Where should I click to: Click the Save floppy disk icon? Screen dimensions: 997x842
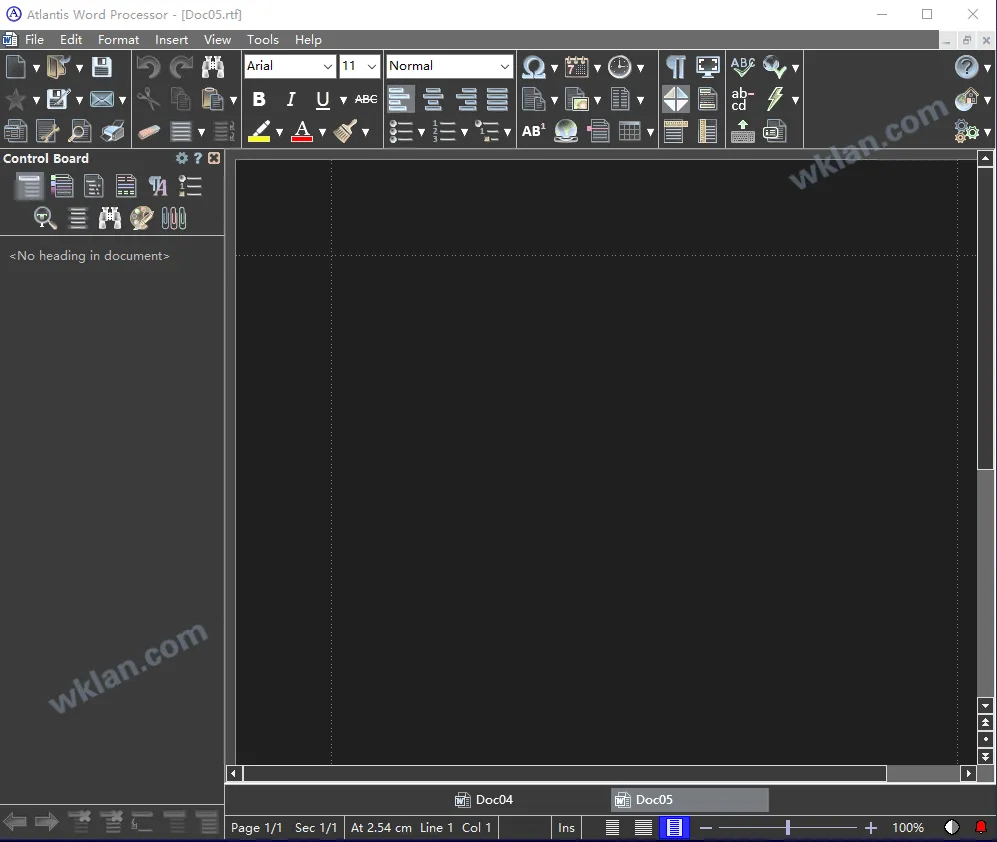click(101, 67)
